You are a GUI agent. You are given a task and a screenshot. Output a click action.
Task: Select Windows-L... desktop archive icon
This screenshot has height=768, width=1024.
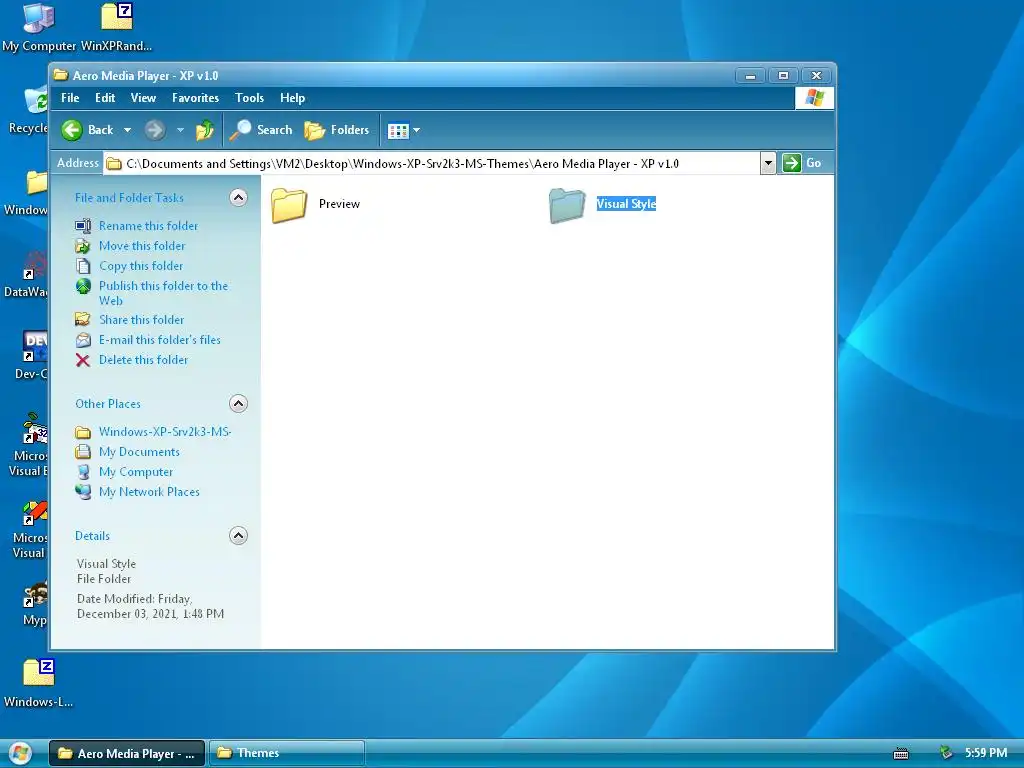(39, 684)
